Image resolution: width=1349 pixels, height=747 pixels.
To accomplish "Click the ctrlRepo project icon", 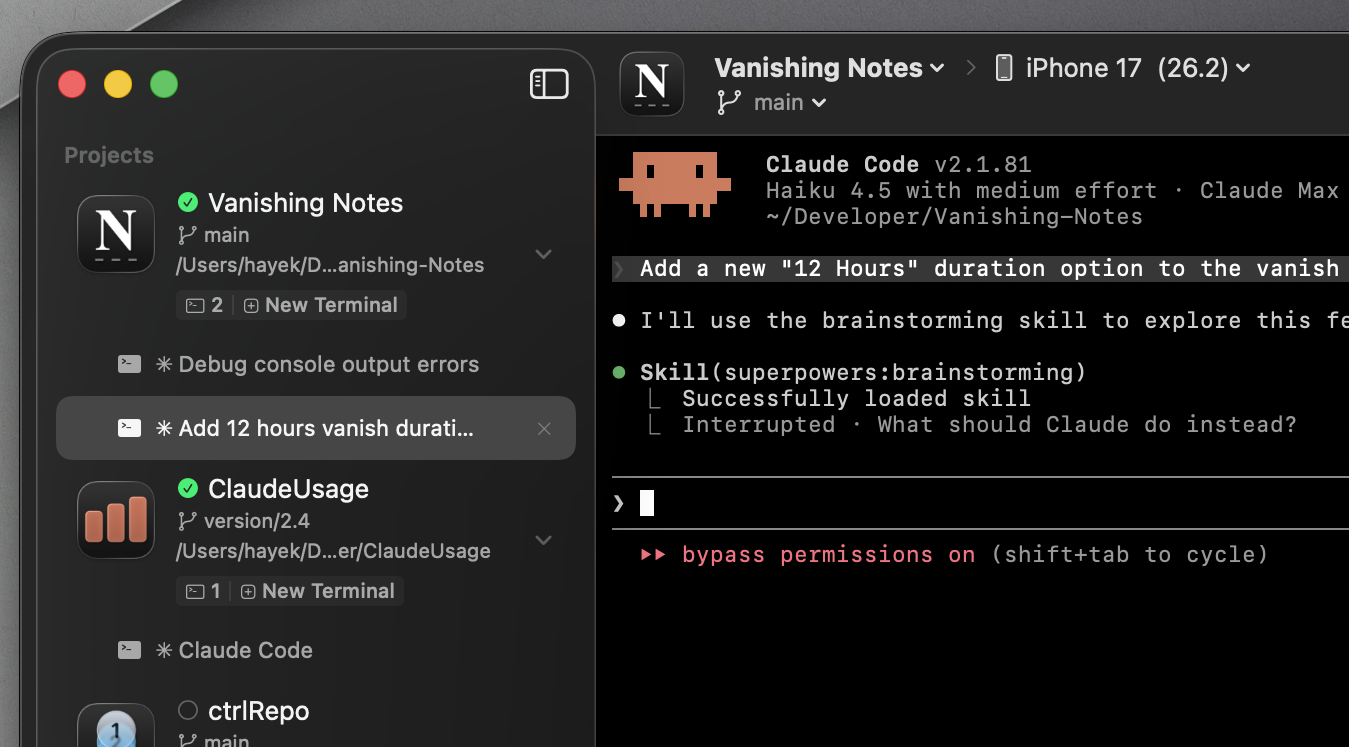I will [x=116, y=728].
